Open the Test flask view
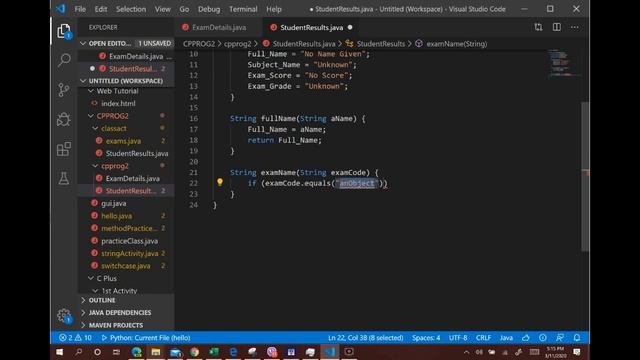This screenshot has height=360, width=640. (x=64, y=178)
